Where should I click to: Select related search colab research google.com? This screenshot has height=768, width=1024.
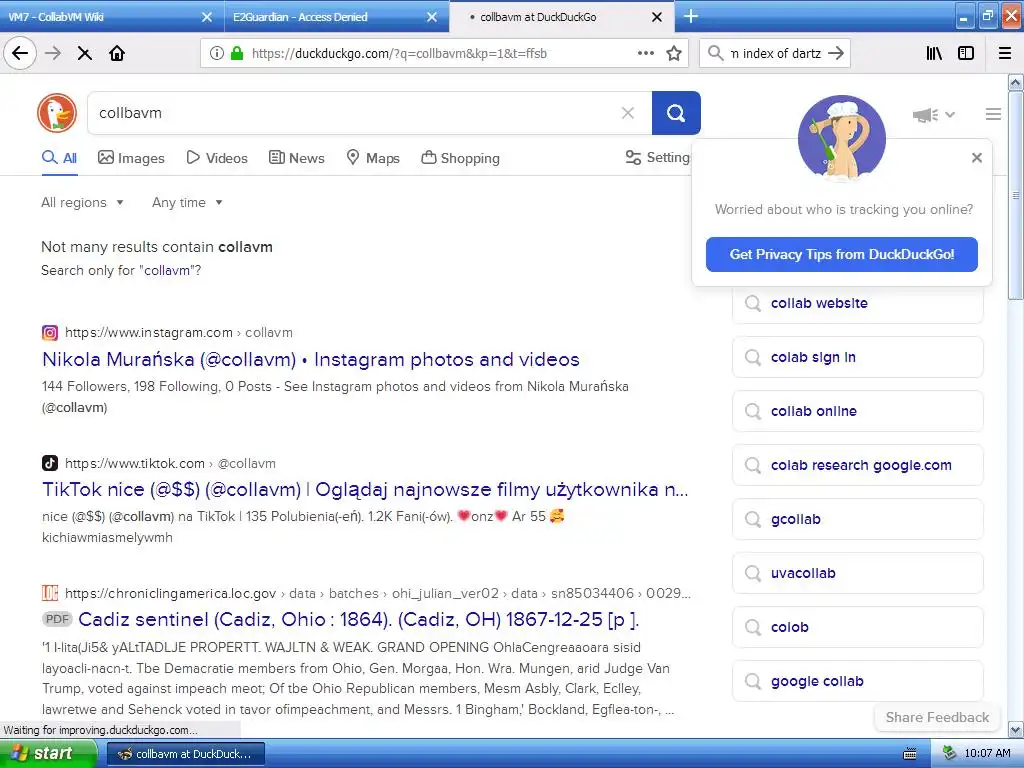pyautogui.click(x=857, y=465)
